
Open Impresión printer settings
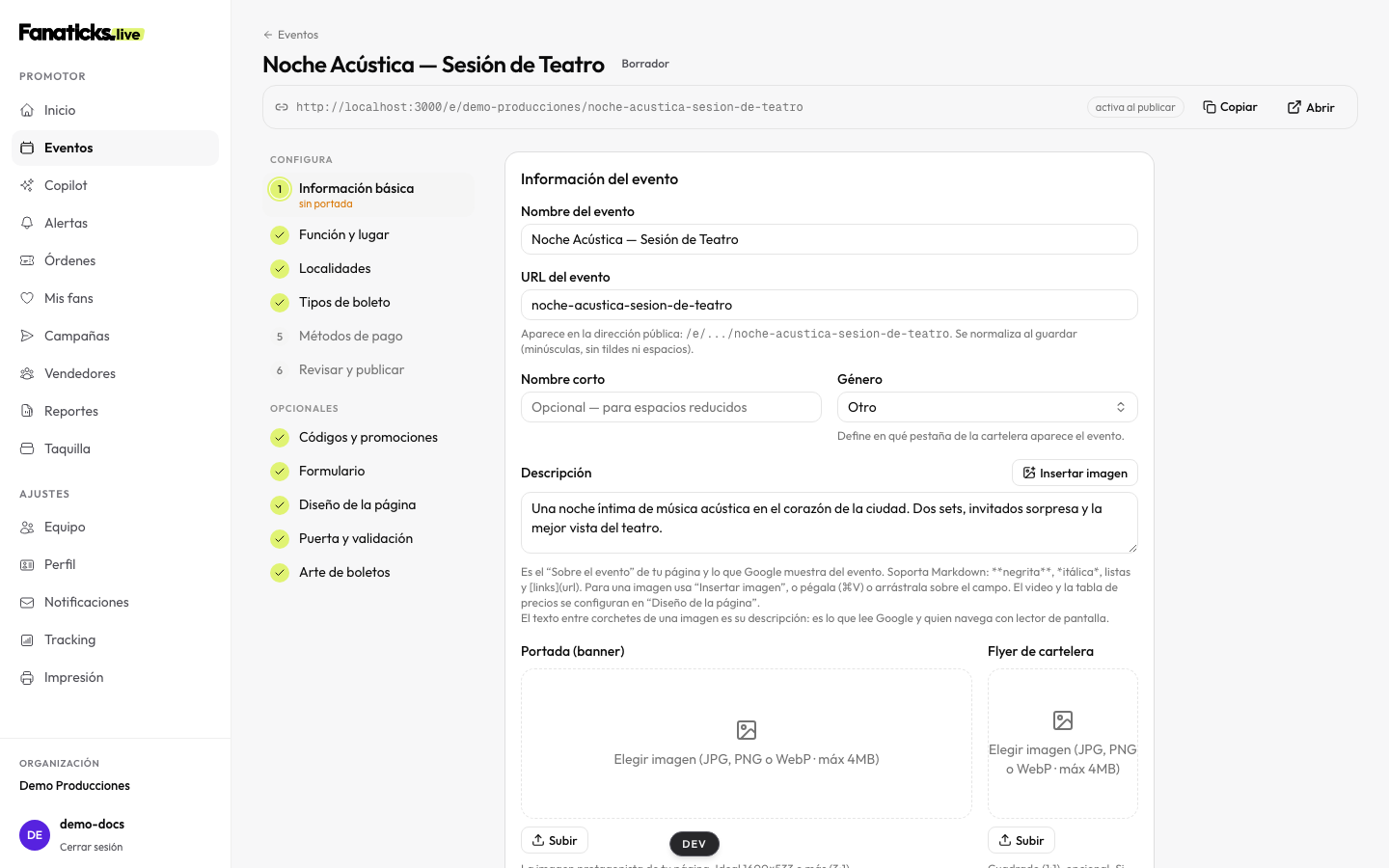pyautogui.click(x=115, y=677)
